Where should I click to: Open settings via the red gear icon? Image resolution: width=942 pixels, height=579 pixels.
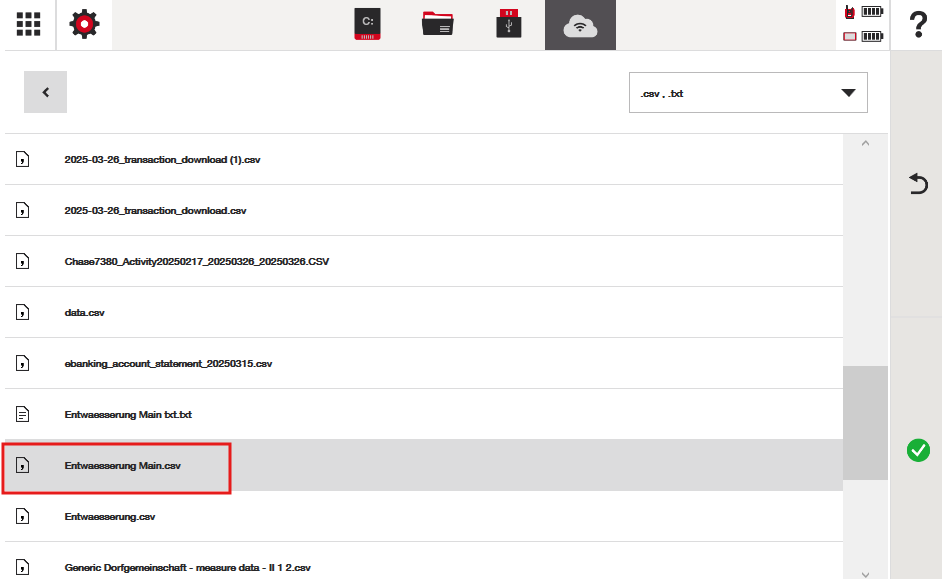(85, 25)
